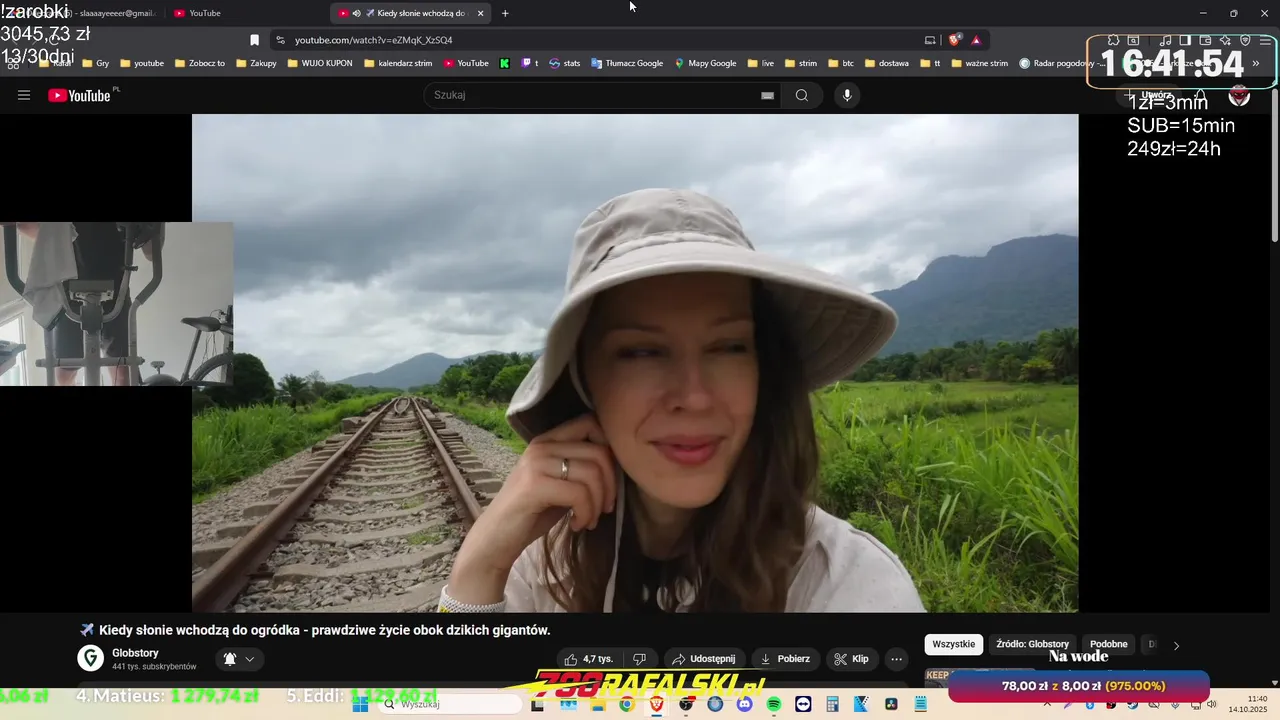Click the YouTube logo home link

79,95
